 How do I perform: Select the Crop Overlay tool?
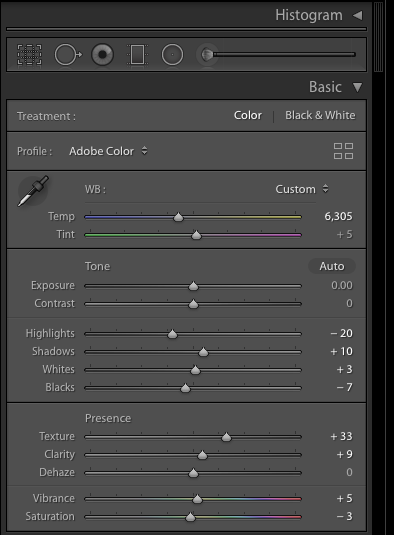tap(30, 55)
